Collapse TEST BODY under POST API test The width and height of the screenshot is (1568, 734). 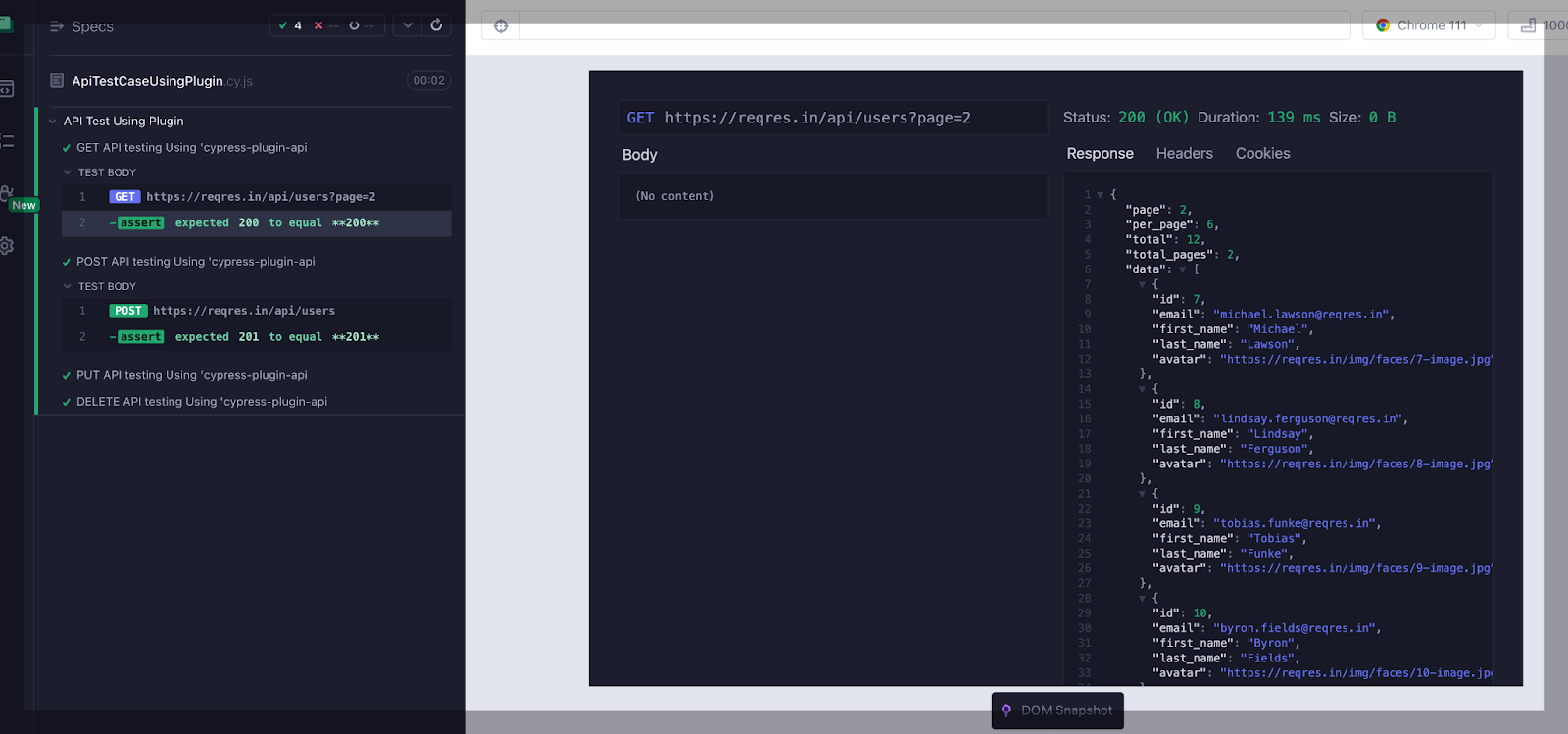tap(68, 287)
